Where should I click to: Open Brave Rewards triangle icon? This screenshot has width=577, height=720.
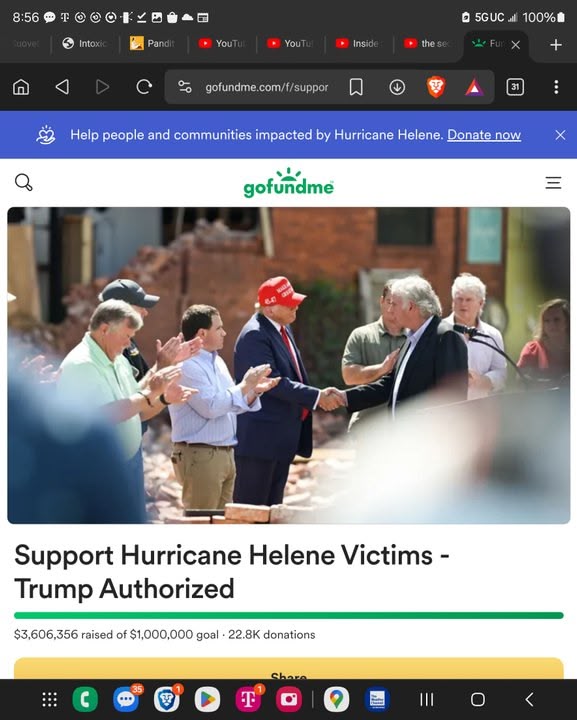pos(474,87)
